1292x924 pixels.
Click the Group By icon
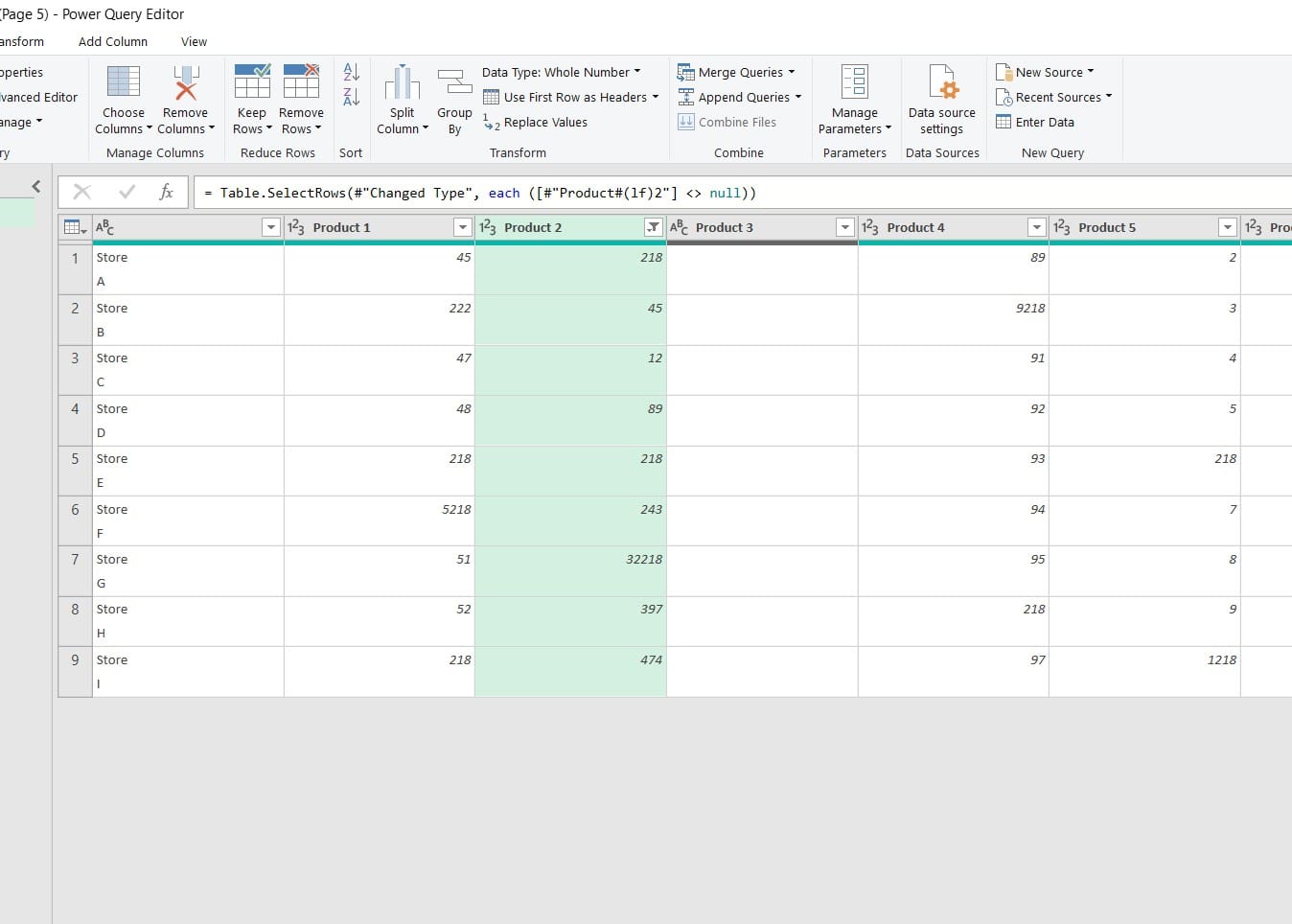point(454,82)
